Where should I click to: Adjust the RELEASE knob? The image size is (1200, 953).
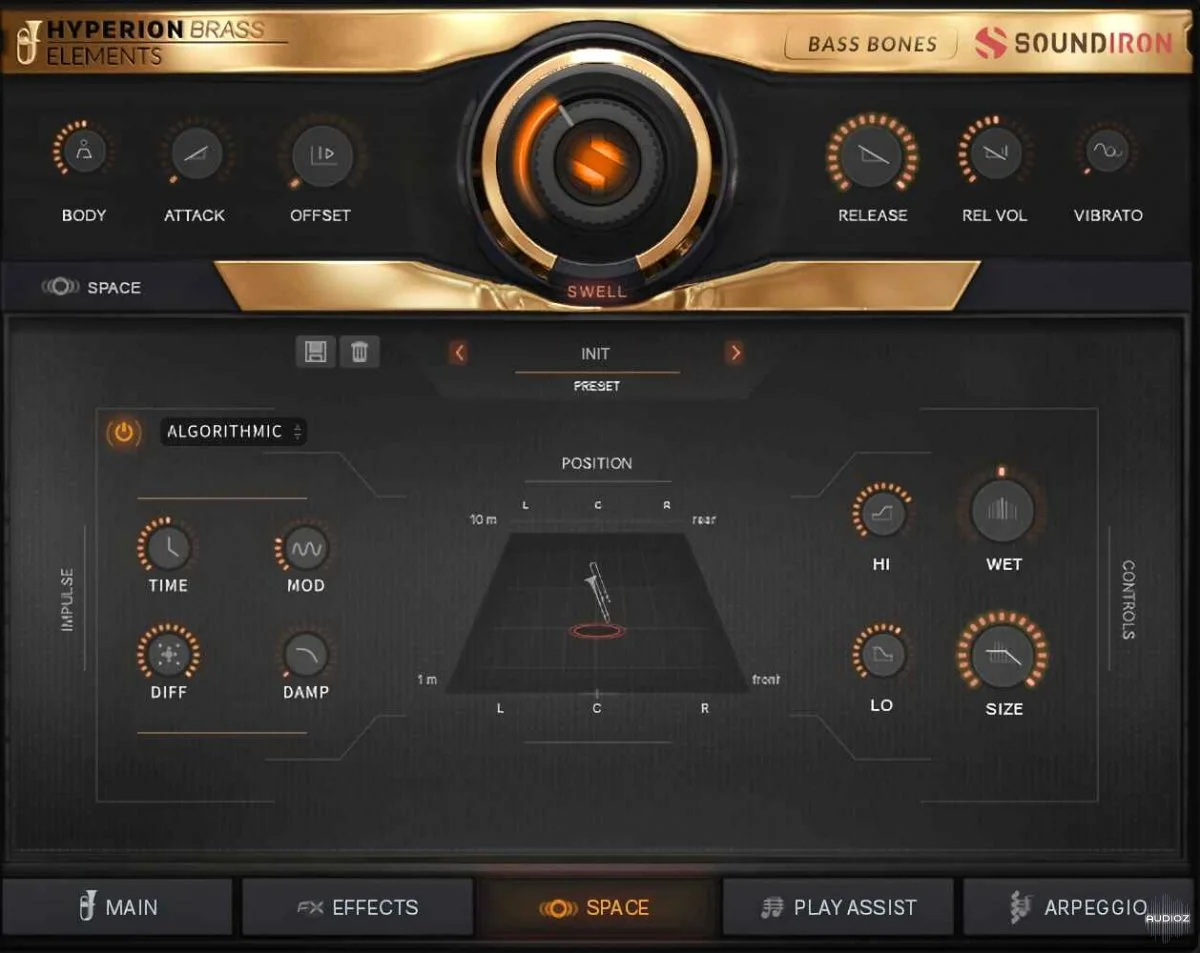tap(872, 154)
